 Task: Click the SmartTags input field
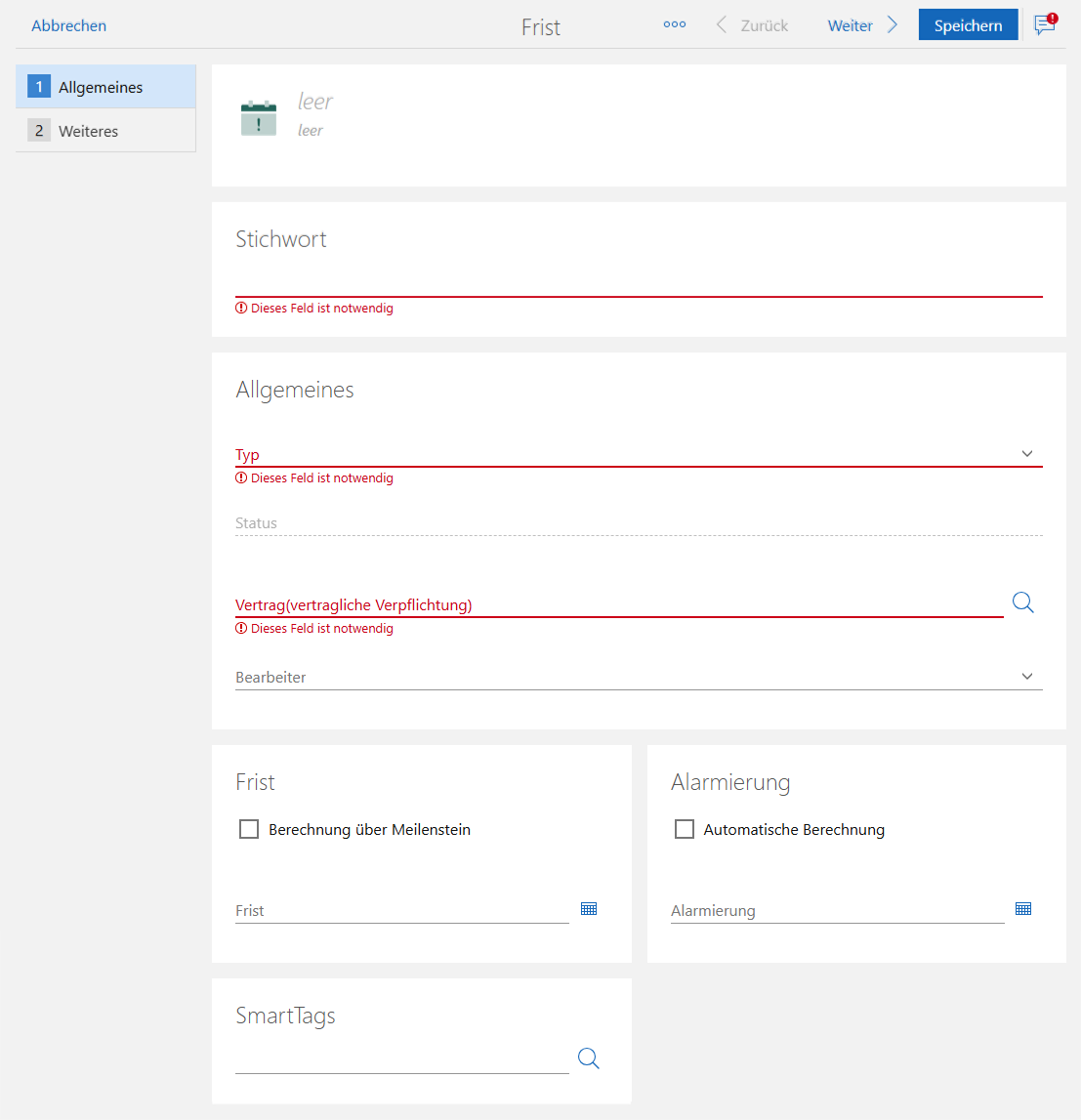pyautogui.click(x=401, y=1059)
